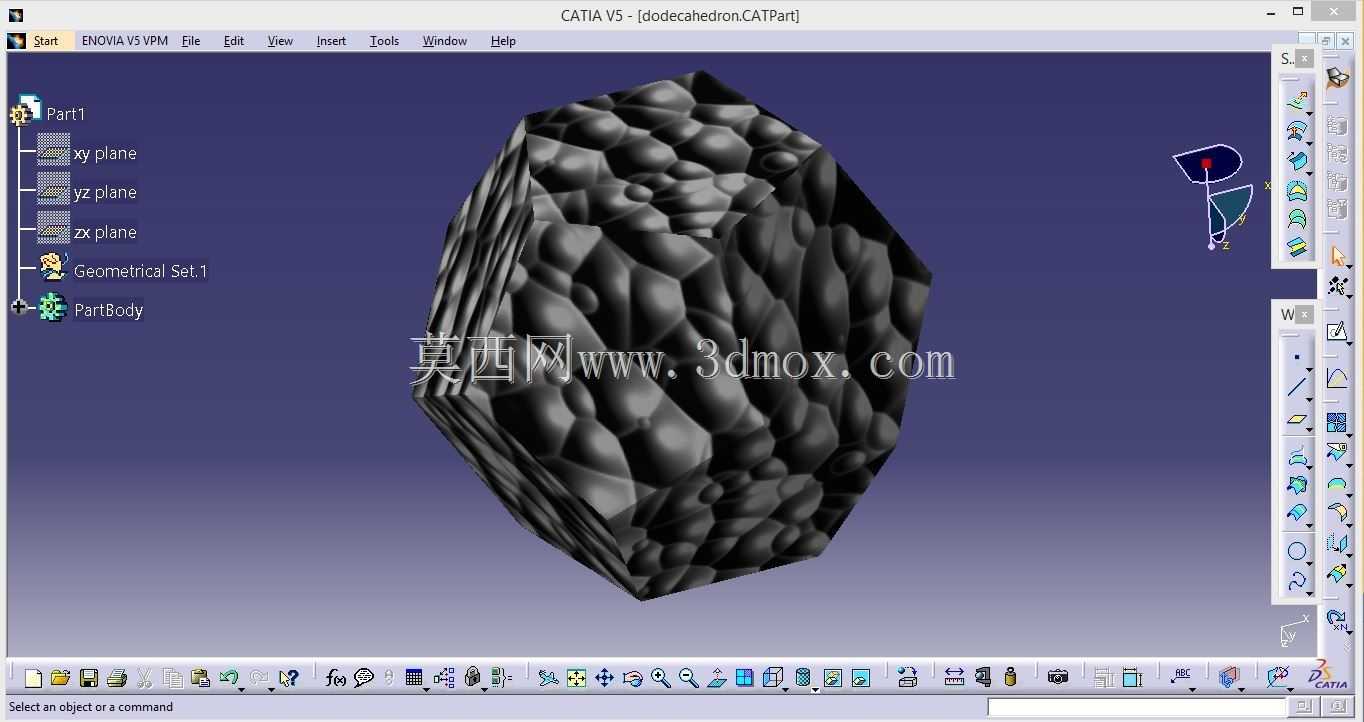This screenshot has width=1364, height=722.
Task: Open the Formula f(x) editor
Action: [x=336, y=678]
